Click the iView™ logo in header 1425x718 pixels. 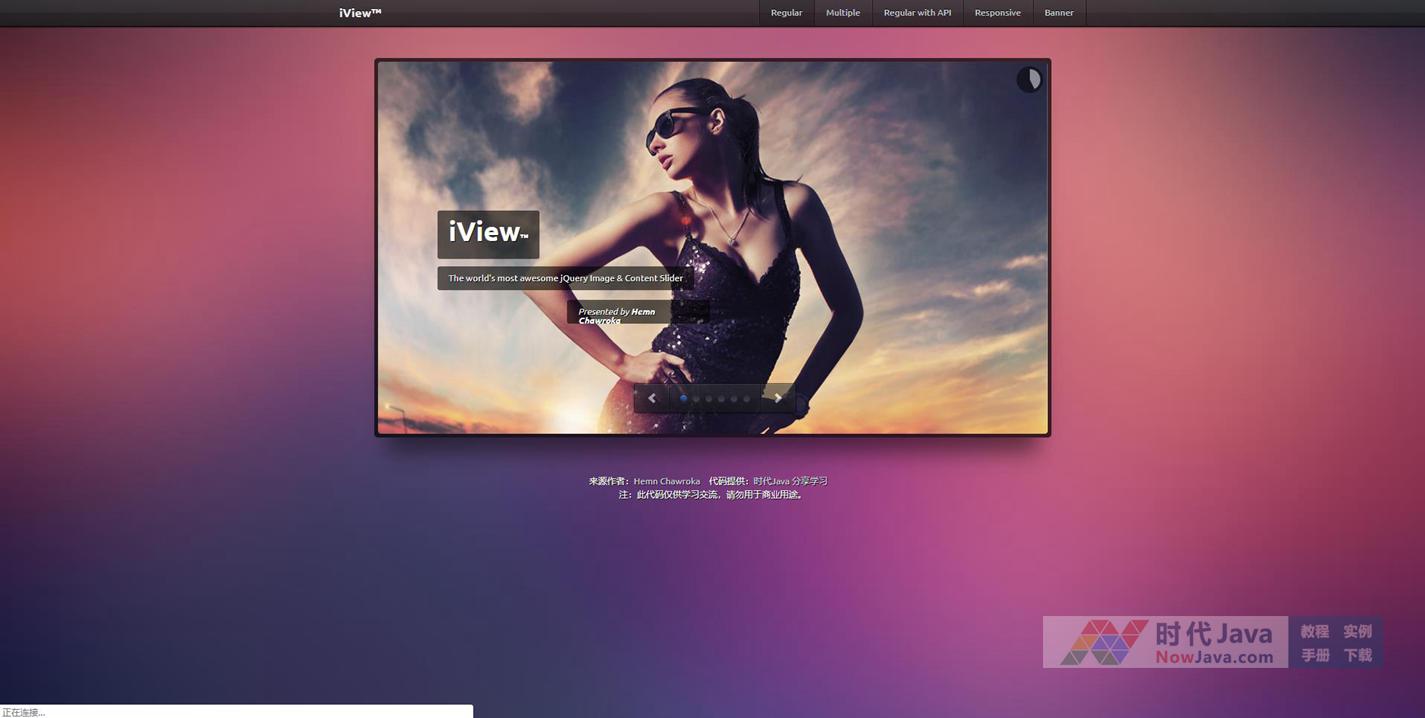click(360, 13)
